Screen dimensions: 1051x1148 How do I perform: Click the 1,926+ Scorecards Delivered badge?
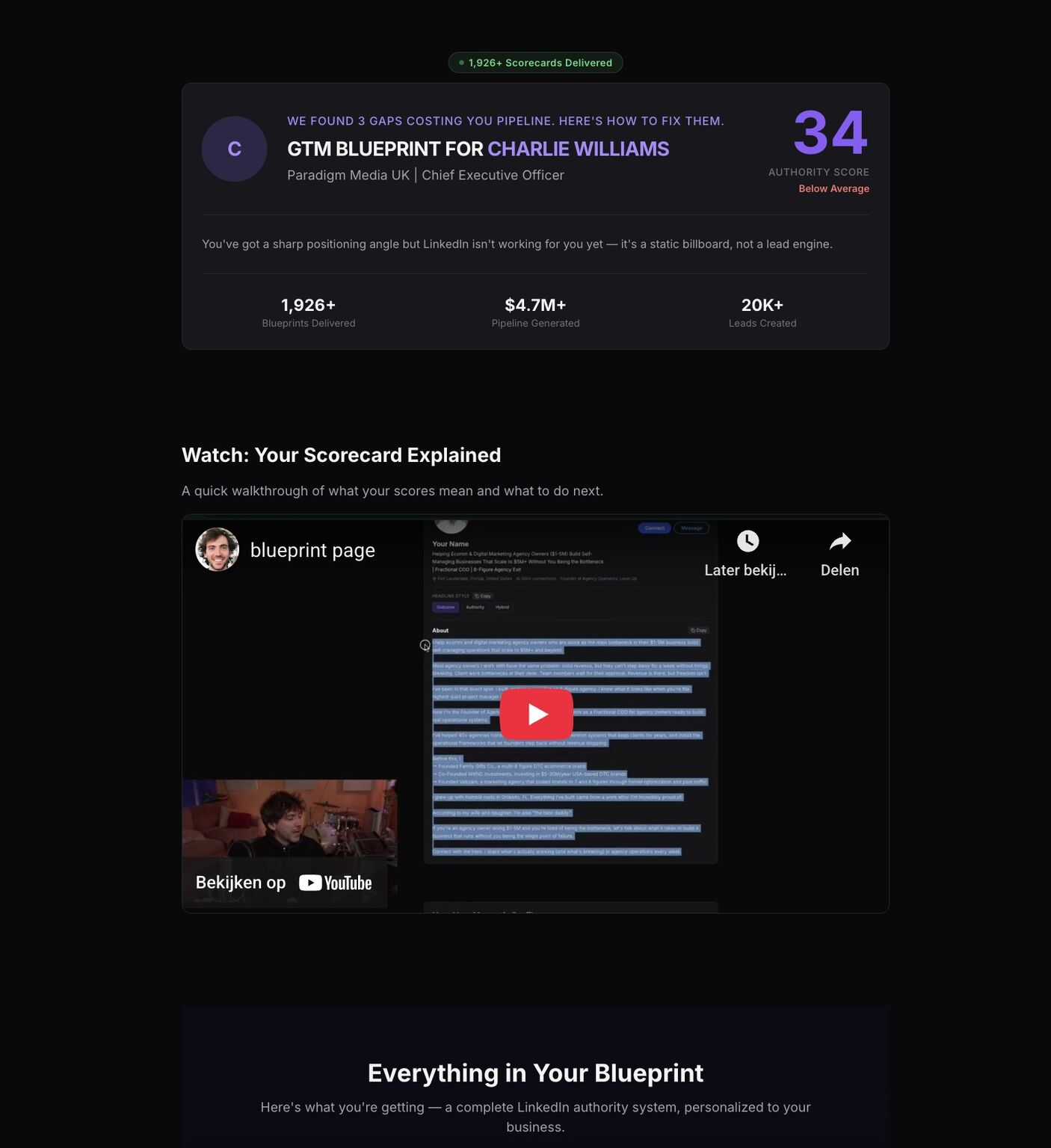535,63
